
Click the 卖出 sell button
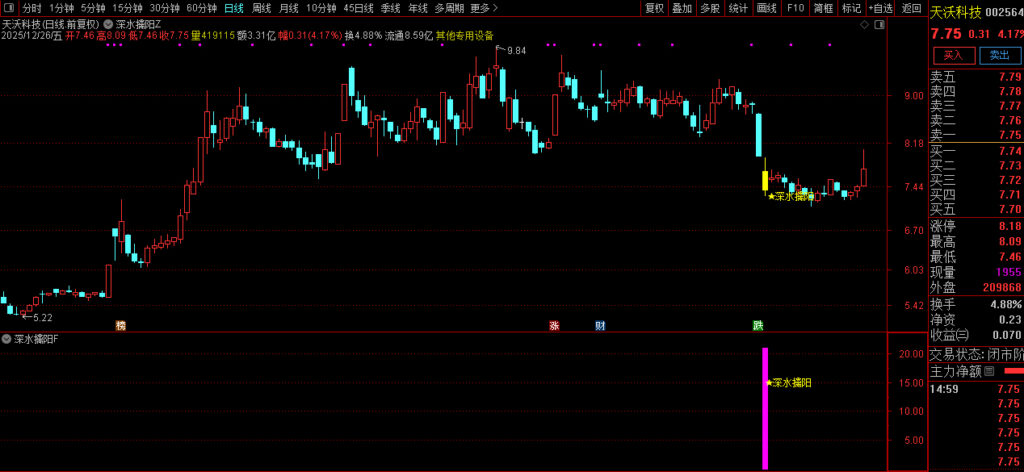point(999,55)
